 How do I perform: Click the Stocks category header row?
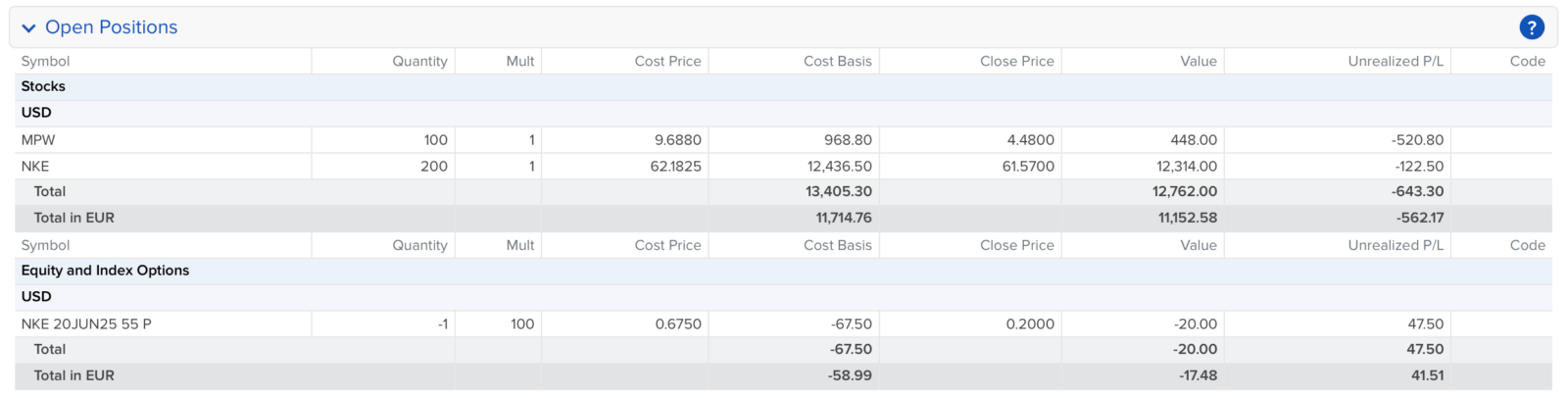tap(783, 87)
